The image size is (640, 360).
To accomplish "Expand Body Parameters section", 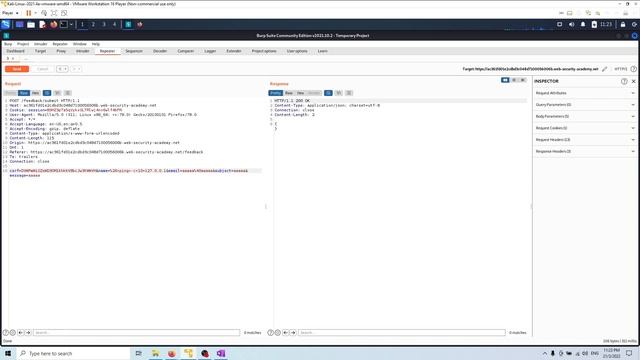I will tap(585, 116).
